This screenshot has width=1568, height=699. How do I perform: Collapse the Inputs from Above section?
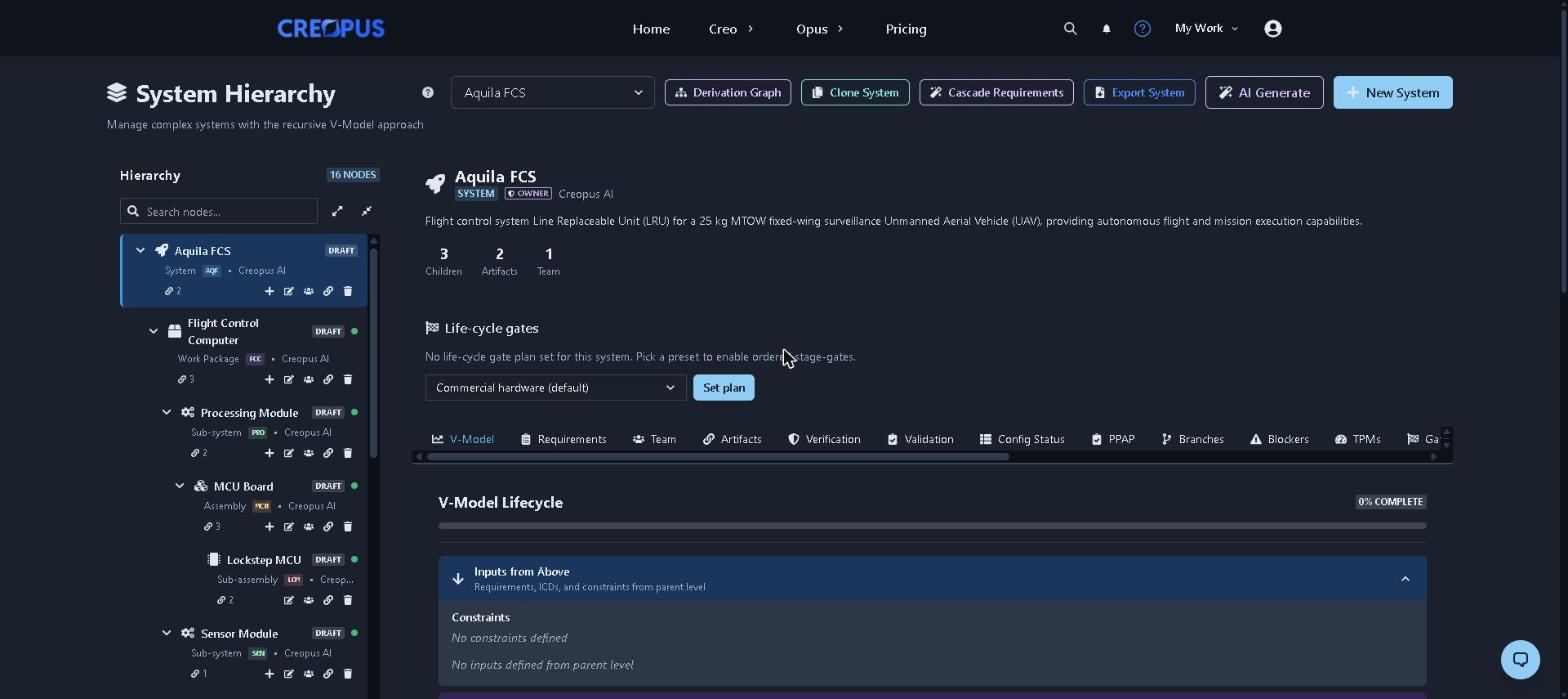click(1405, 579)
